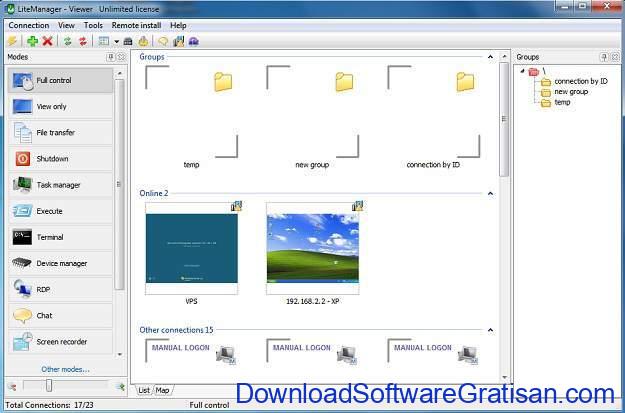The image size is (625, 413).
Task: Open the Tools menu
Action: [93, 25]
